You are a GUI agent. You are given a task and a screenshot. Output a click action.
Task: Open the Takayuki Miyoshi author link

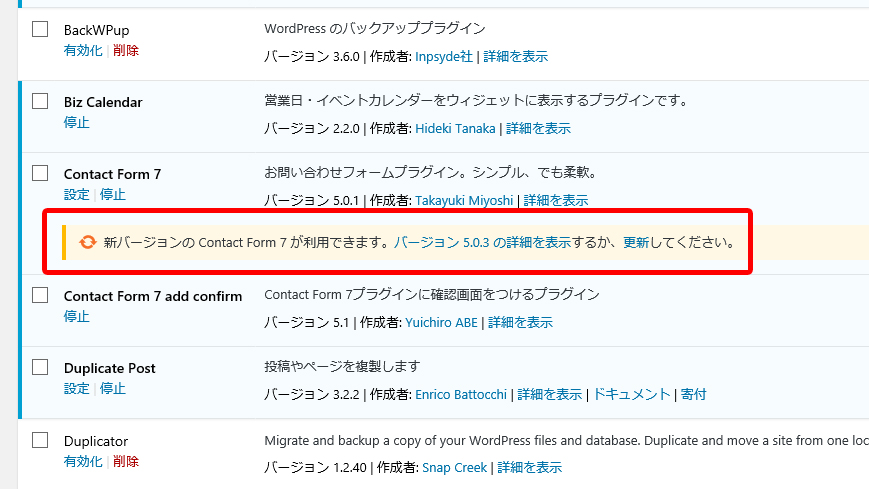464,200
